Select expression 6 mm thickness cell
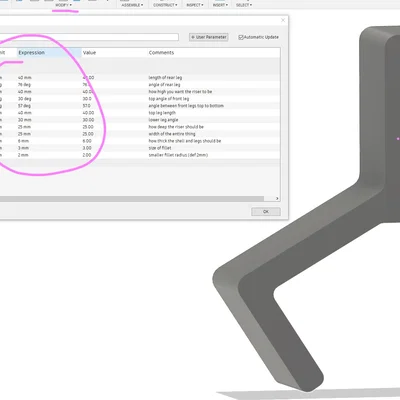 pos(23,141)
